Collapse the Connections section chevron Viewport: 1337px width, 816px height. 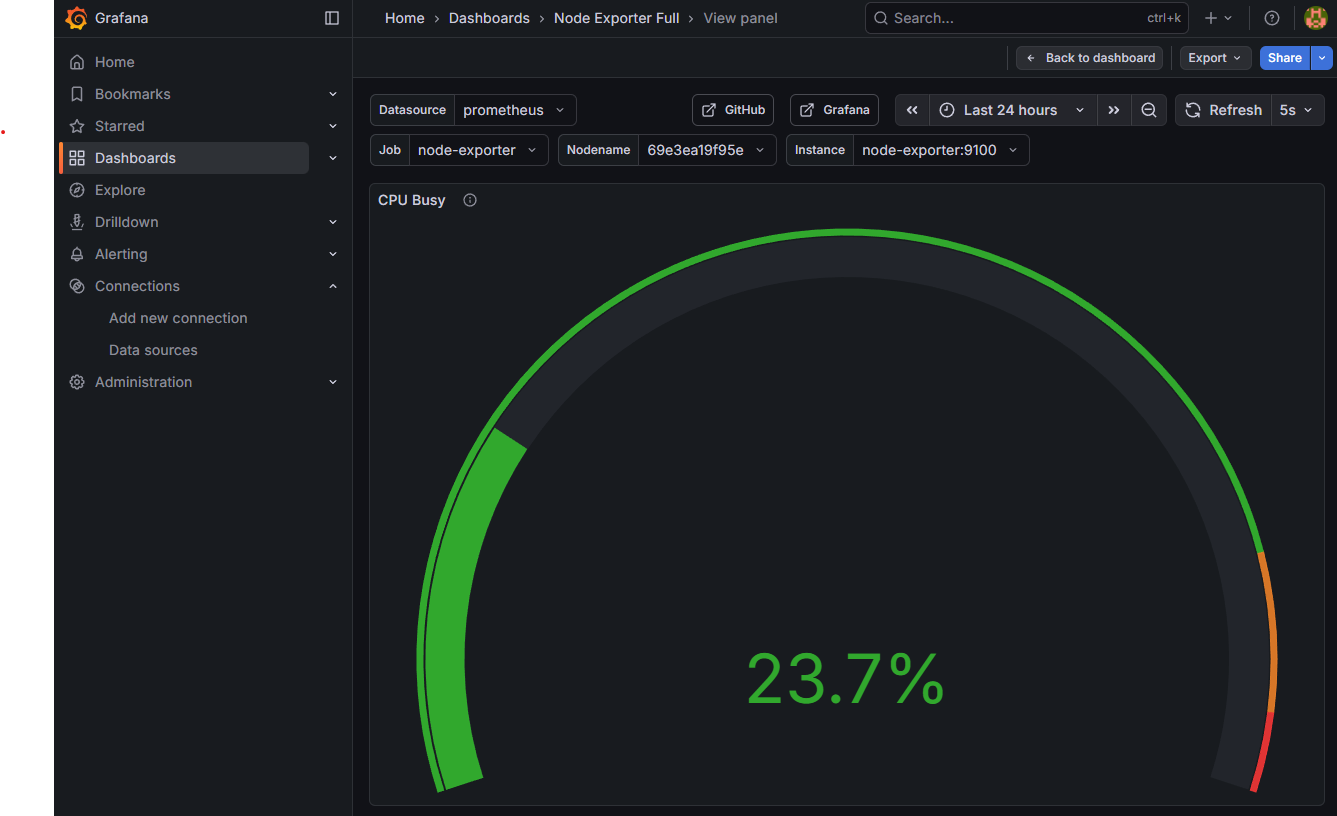coord(333,286)
